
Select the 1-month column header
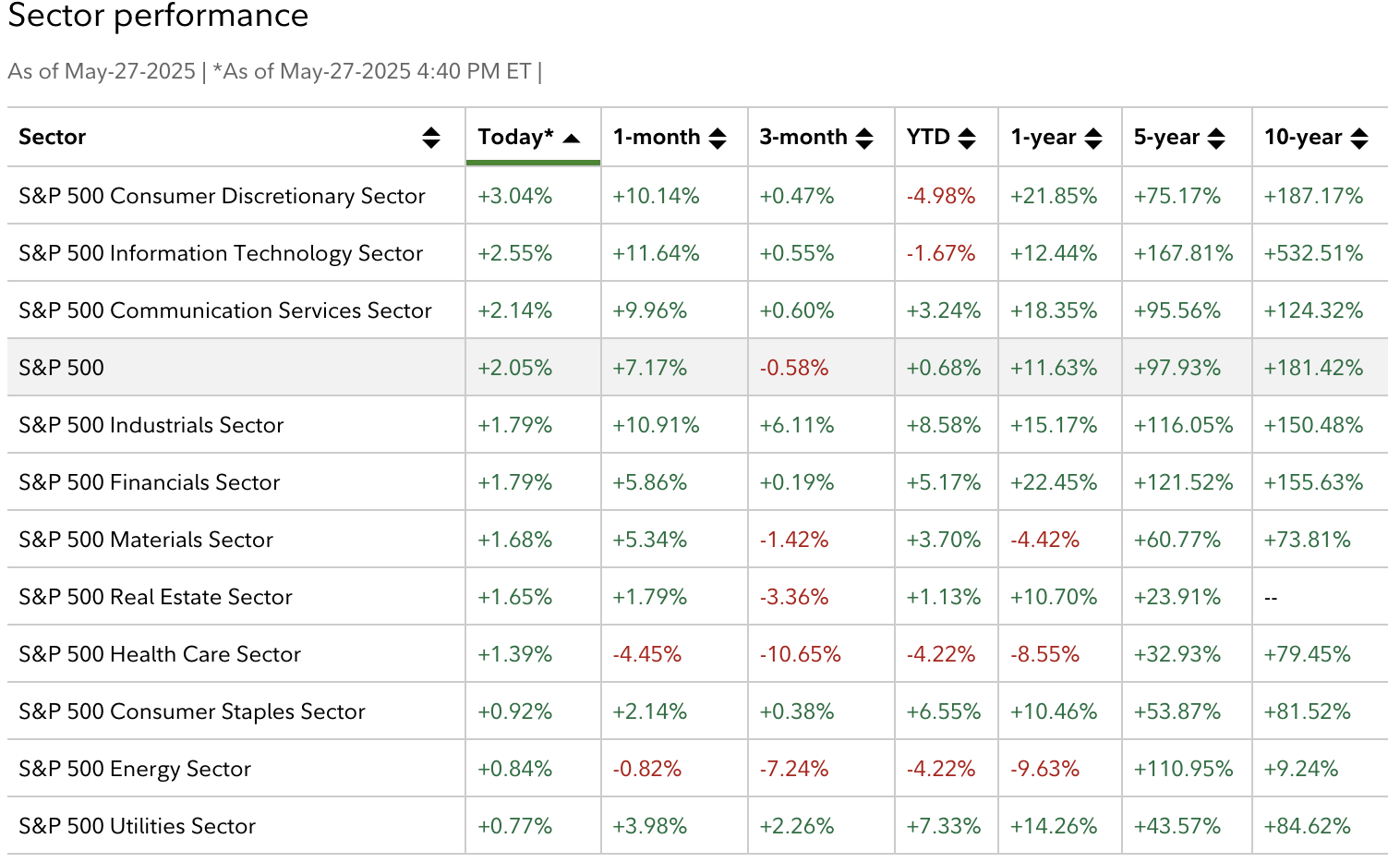click(657, 137)
